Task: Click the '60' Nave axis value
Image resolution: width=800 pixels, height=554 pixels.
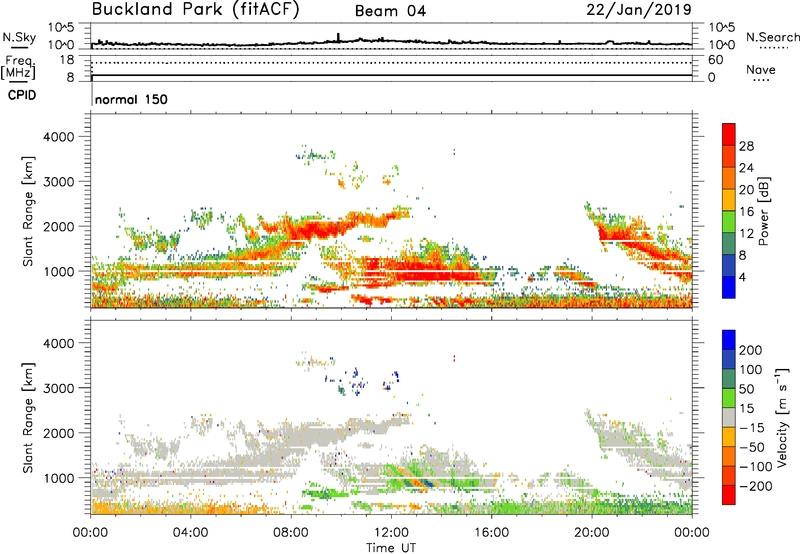Action: point(715,60)
